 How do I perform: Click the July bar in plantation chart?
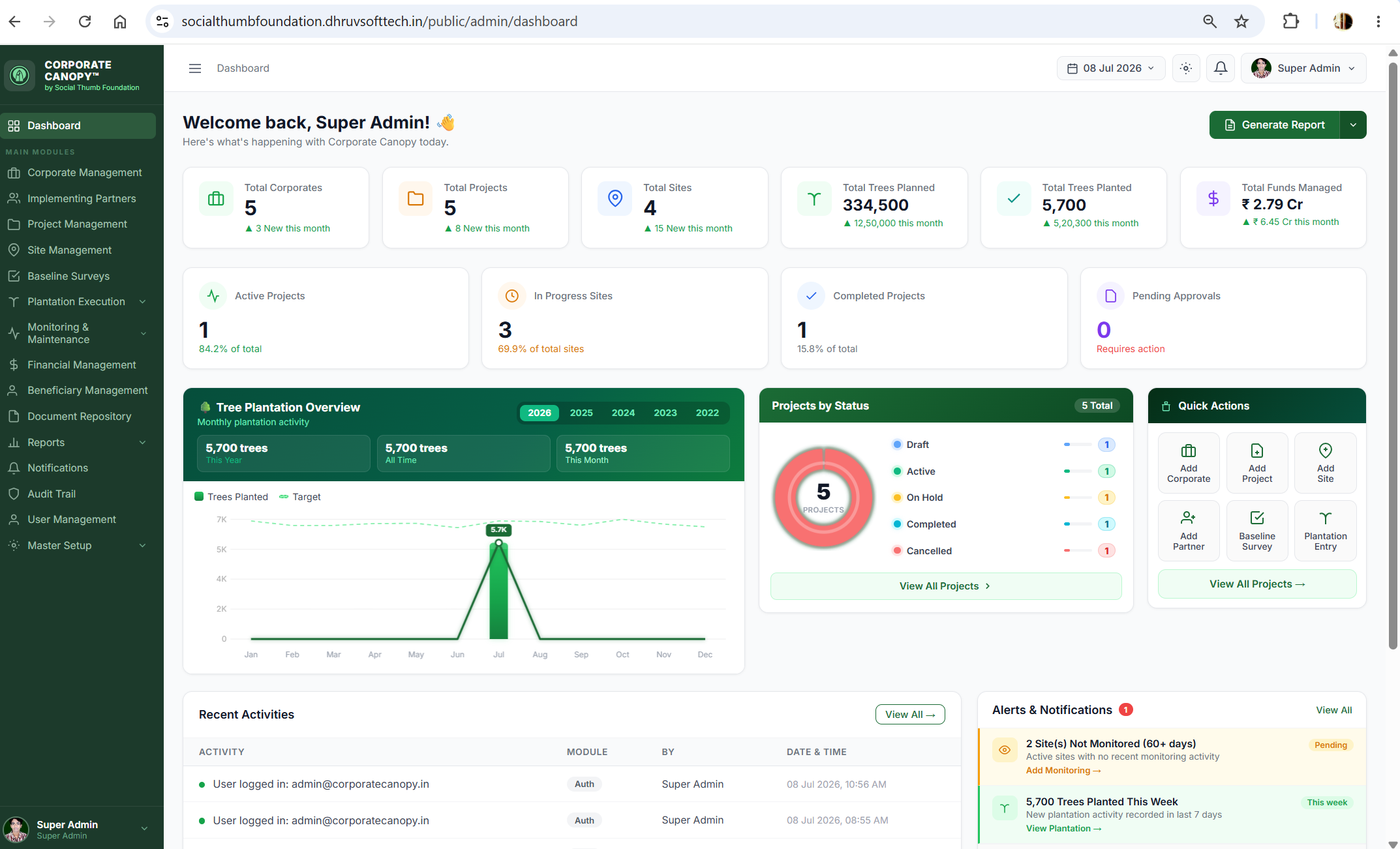(498, 590)
